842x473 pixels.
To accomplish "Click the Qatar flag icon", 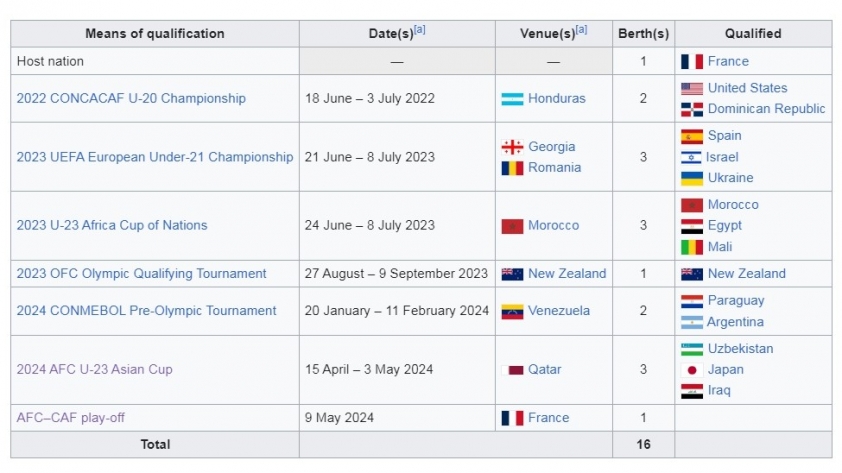I will (x=512, y=370).
